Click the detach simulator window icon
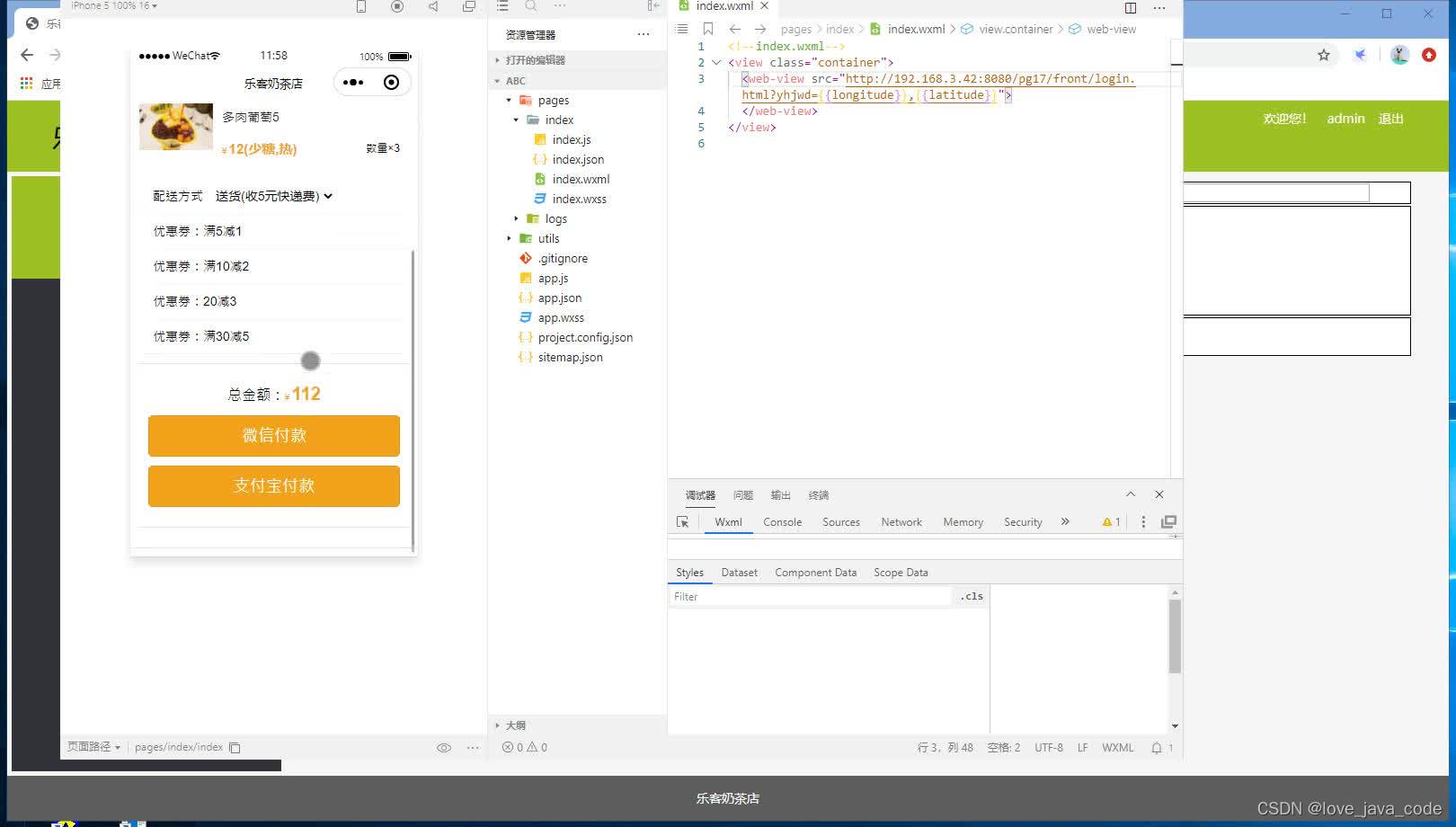This screenshot has height=827, width=1456. coord(469,6)
